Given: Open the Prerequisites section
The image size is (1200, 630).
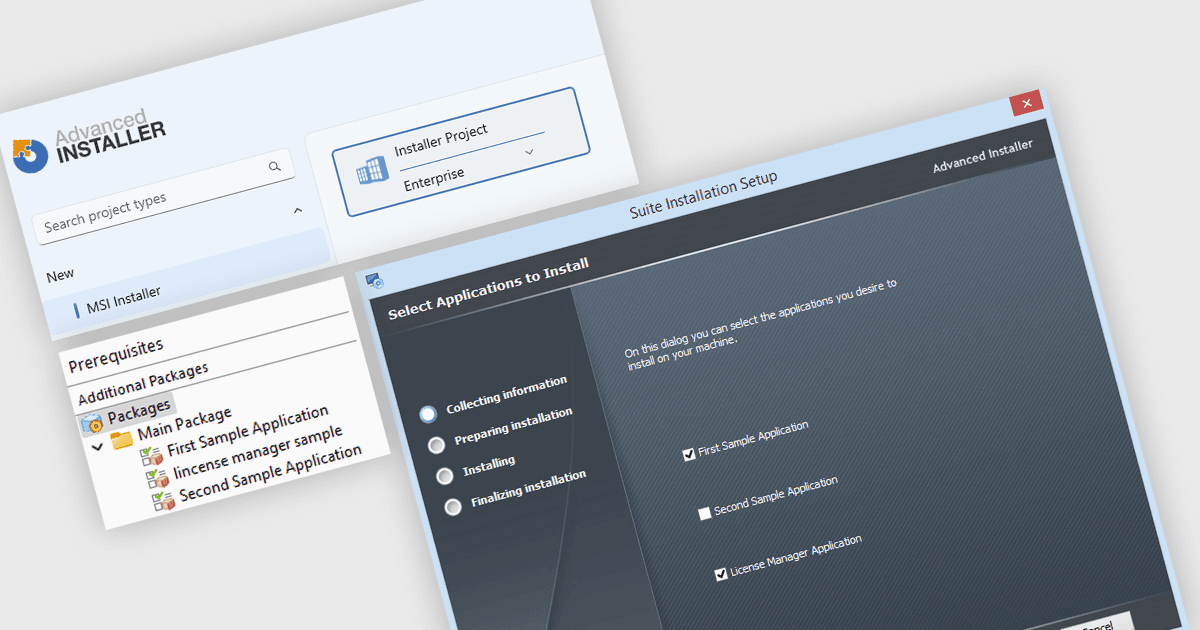Looking at the screenshot, I should click(x=116, y=357).
